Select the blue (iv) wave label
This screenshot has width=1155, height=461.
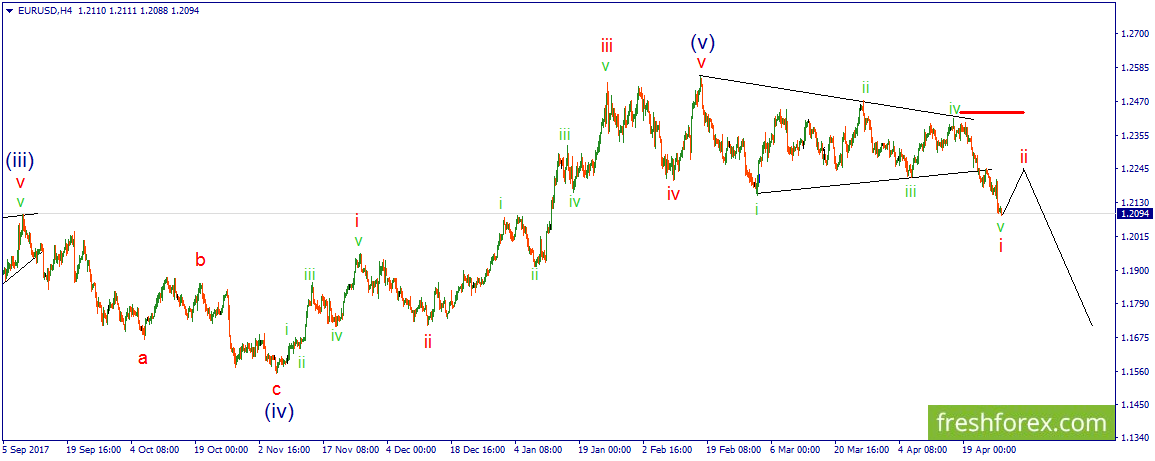pyautogui.click(x=279, y=410)
